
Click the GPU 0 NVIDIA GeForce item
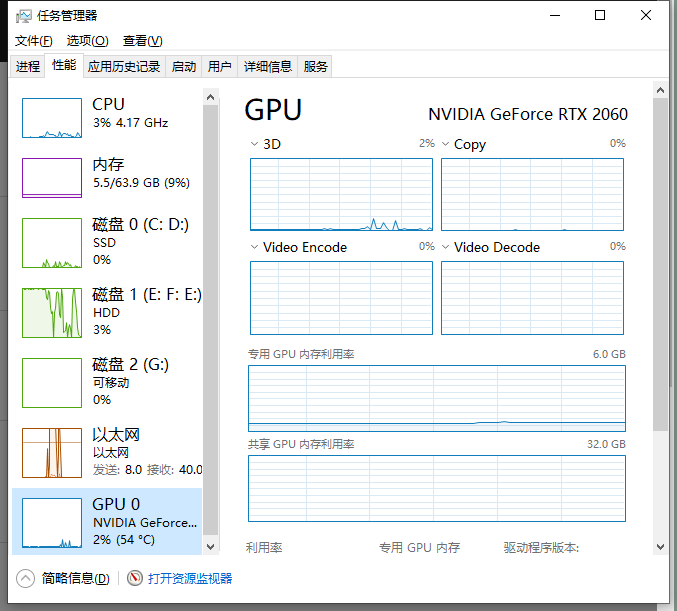[107, 522]
